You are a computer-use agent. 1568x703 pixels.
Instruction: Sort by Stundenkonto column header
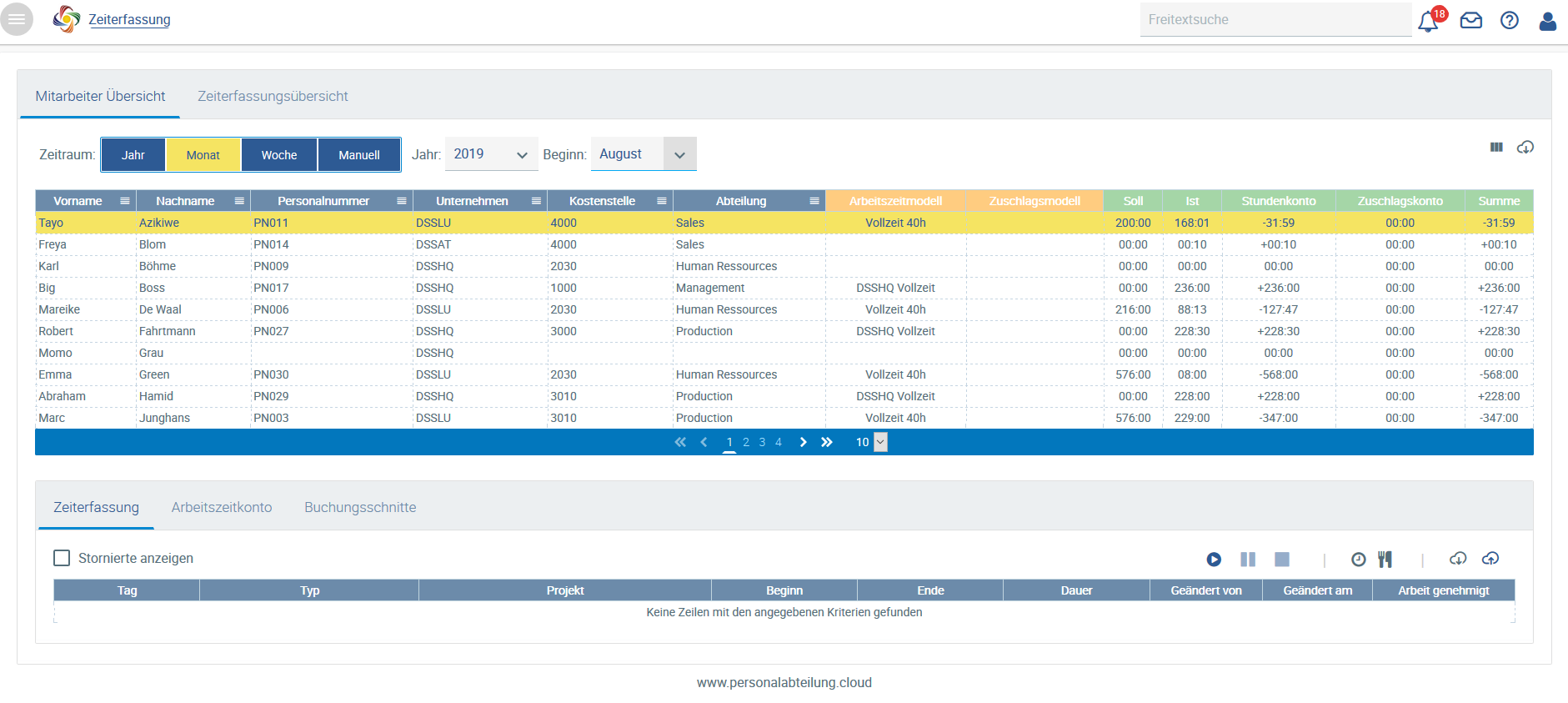tap(1278, 201)
